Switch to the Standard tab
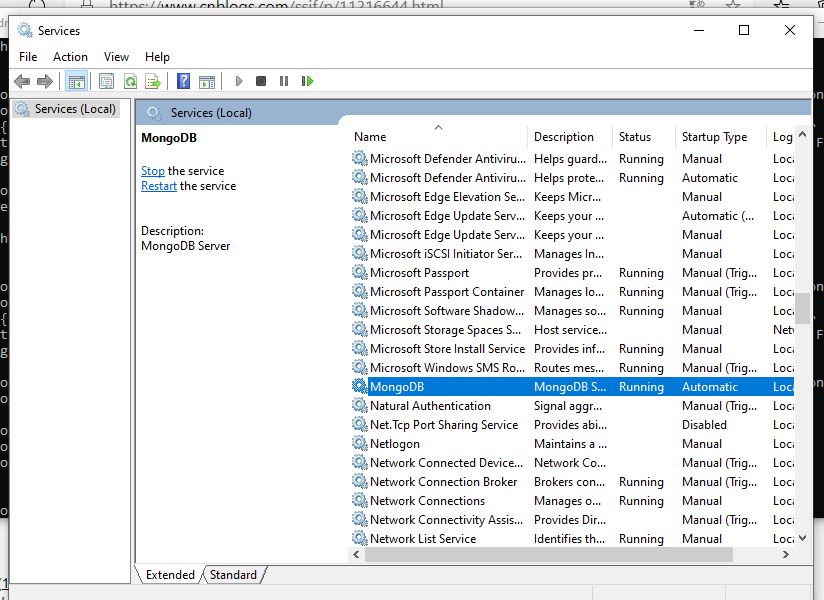 click(233, 575)
